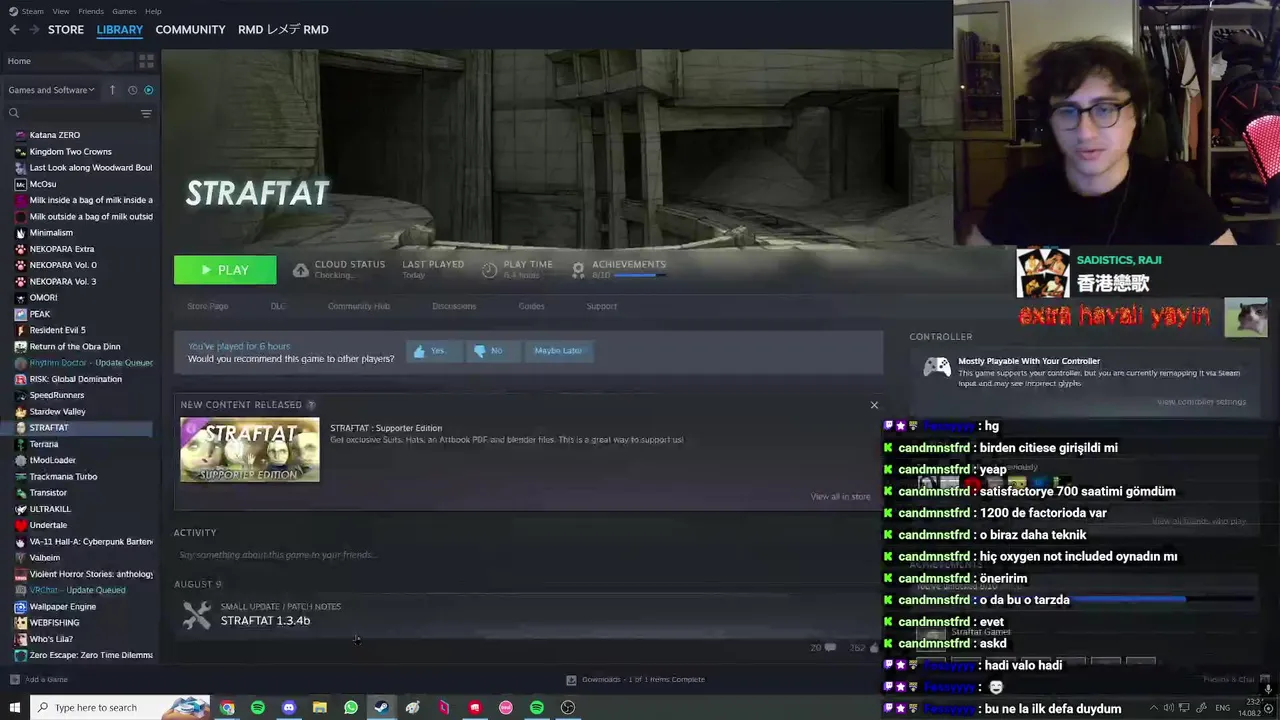Click the library search magnifier icon
1280x720 pixels.
point(14,113)
